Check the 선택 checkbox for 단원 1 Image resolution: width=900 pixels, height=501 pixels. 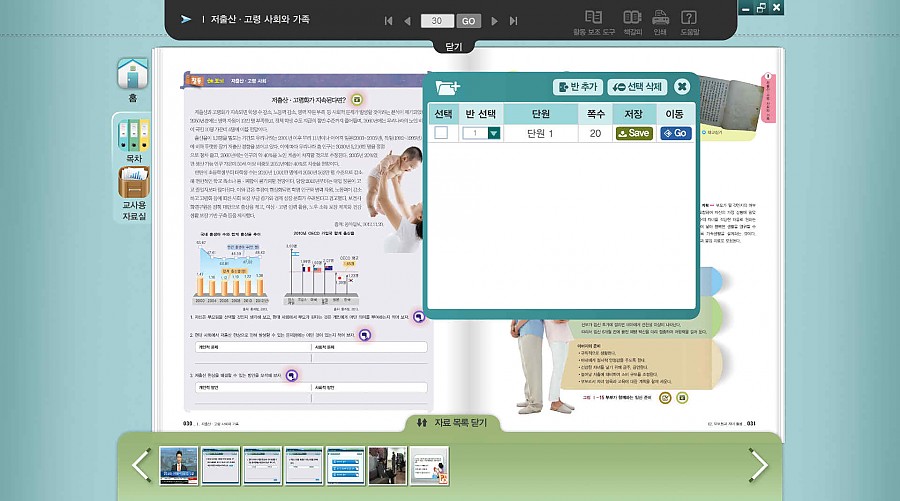pos(441,133)
